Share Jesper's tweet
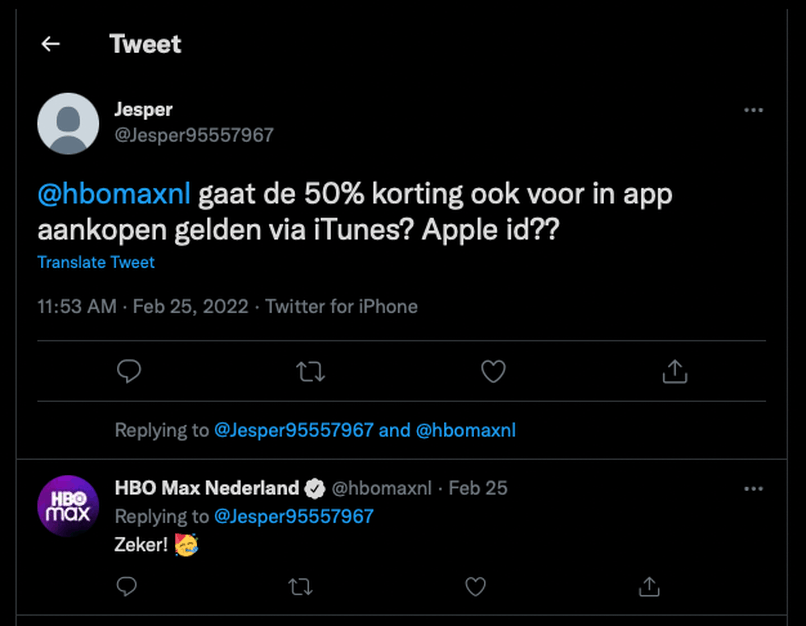This screenshot has height=626, width=806. click(x=675, y=372)
